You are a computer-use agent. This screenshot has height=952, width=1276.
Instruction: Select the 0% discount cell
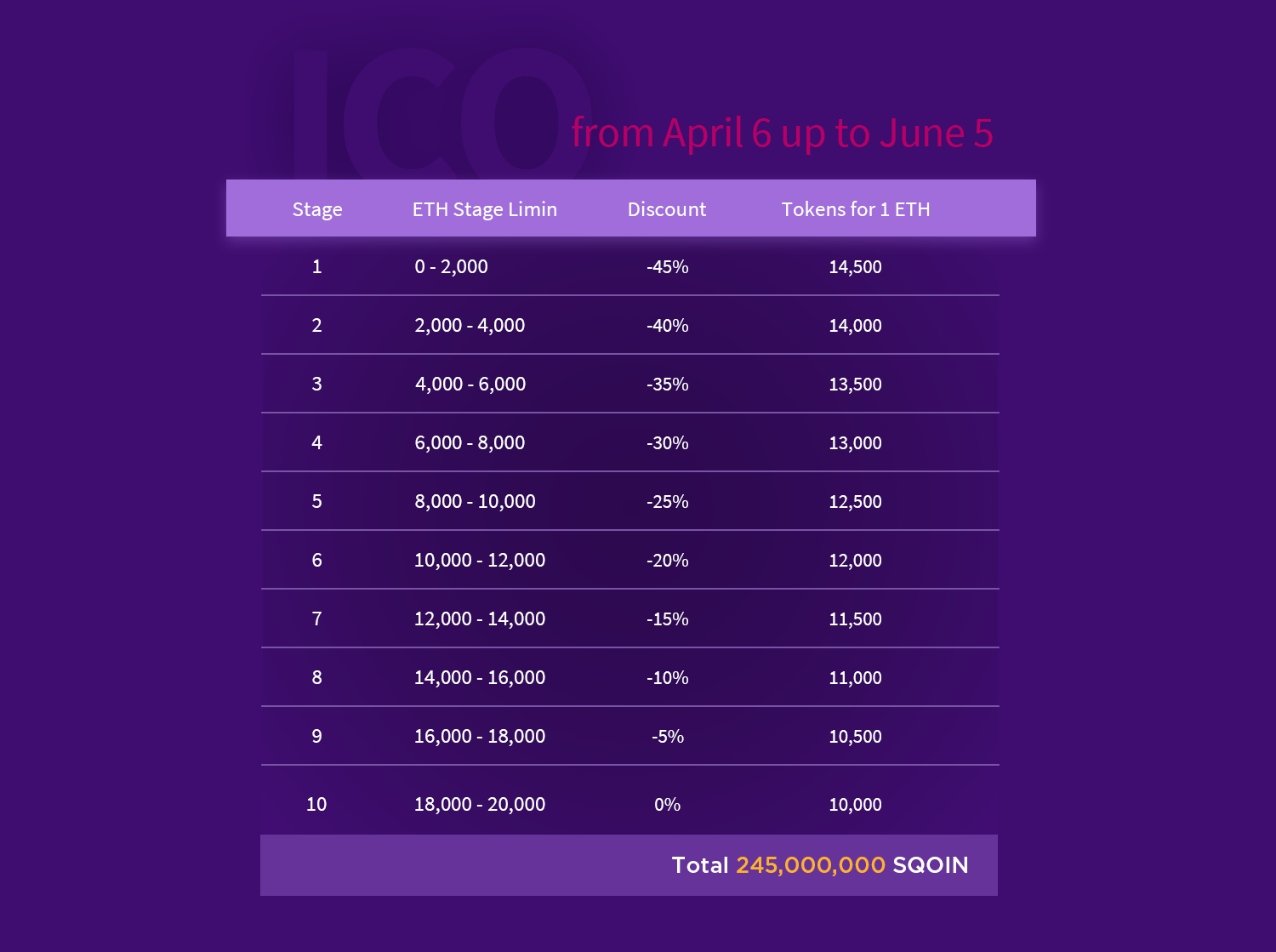668,805
